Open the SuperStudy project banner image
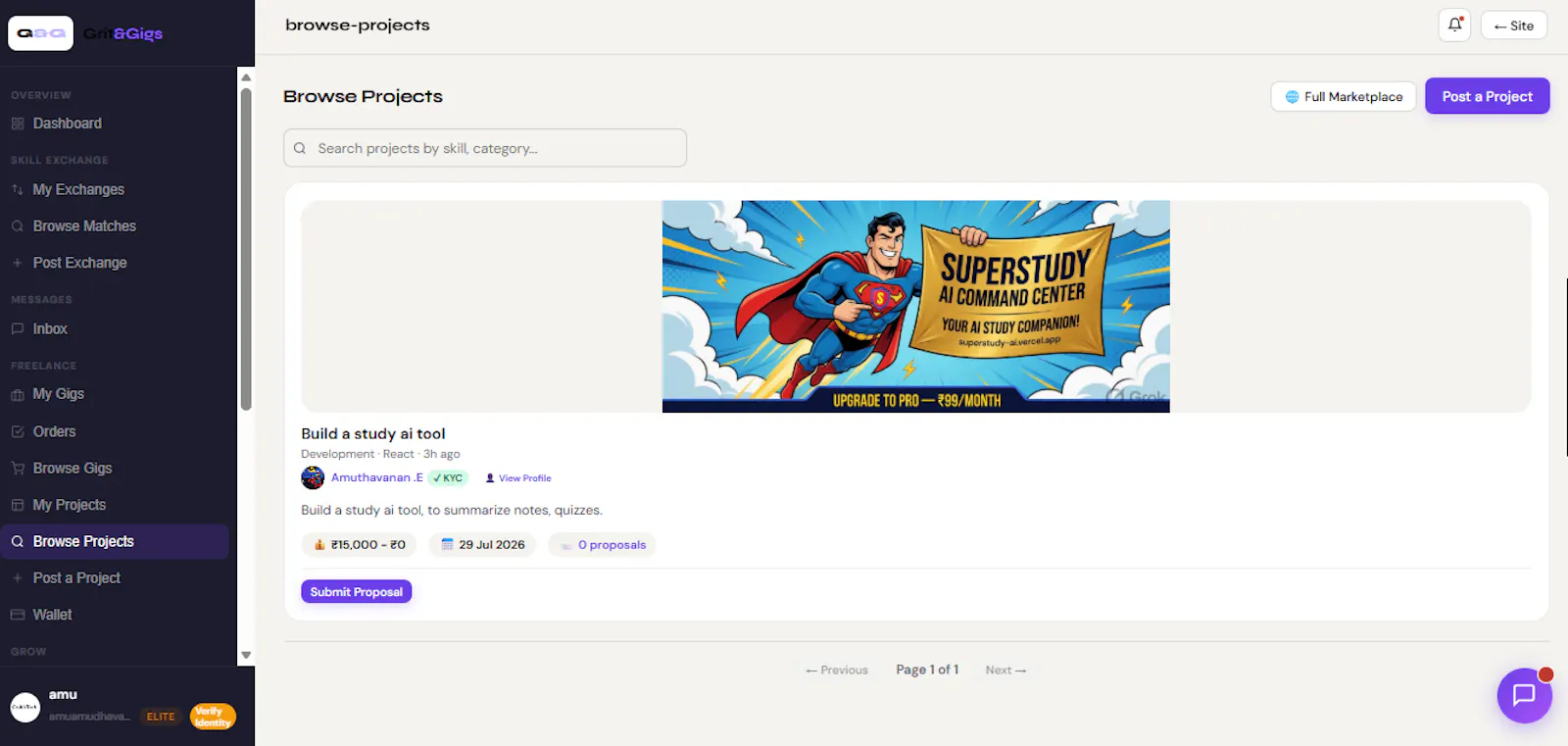 [x=915, y=307]
